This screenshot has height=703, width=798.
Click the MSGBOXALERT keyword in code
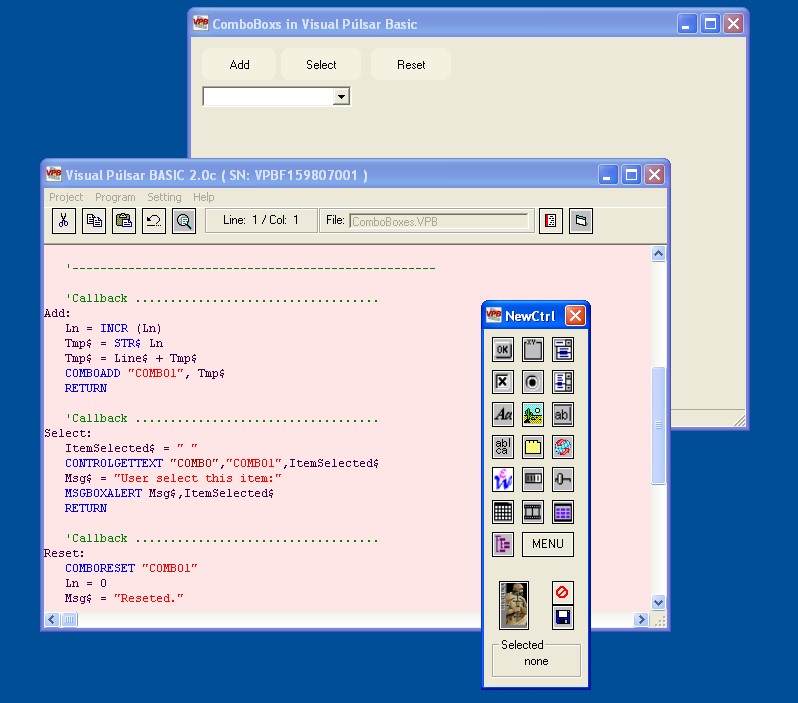click(103, 493)
